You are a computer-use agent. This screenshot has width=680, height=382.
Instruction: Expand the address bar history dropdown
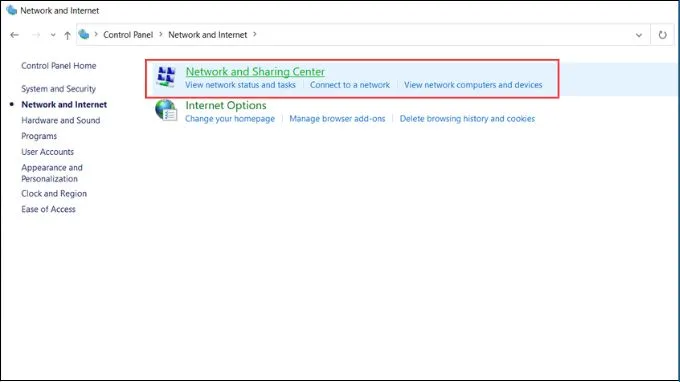[639, 35]
